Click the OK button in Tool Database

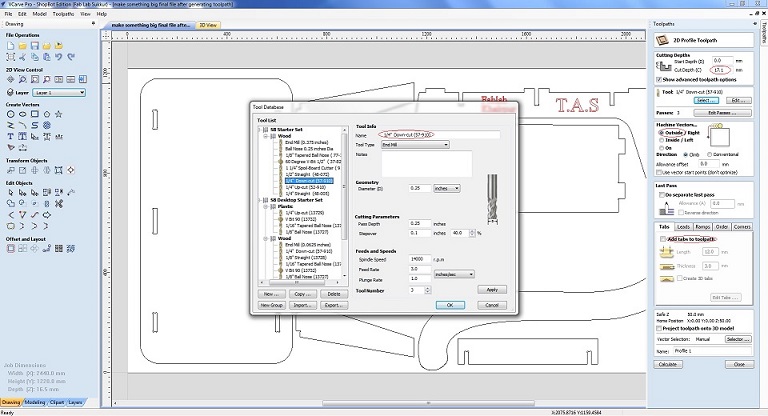450,305
